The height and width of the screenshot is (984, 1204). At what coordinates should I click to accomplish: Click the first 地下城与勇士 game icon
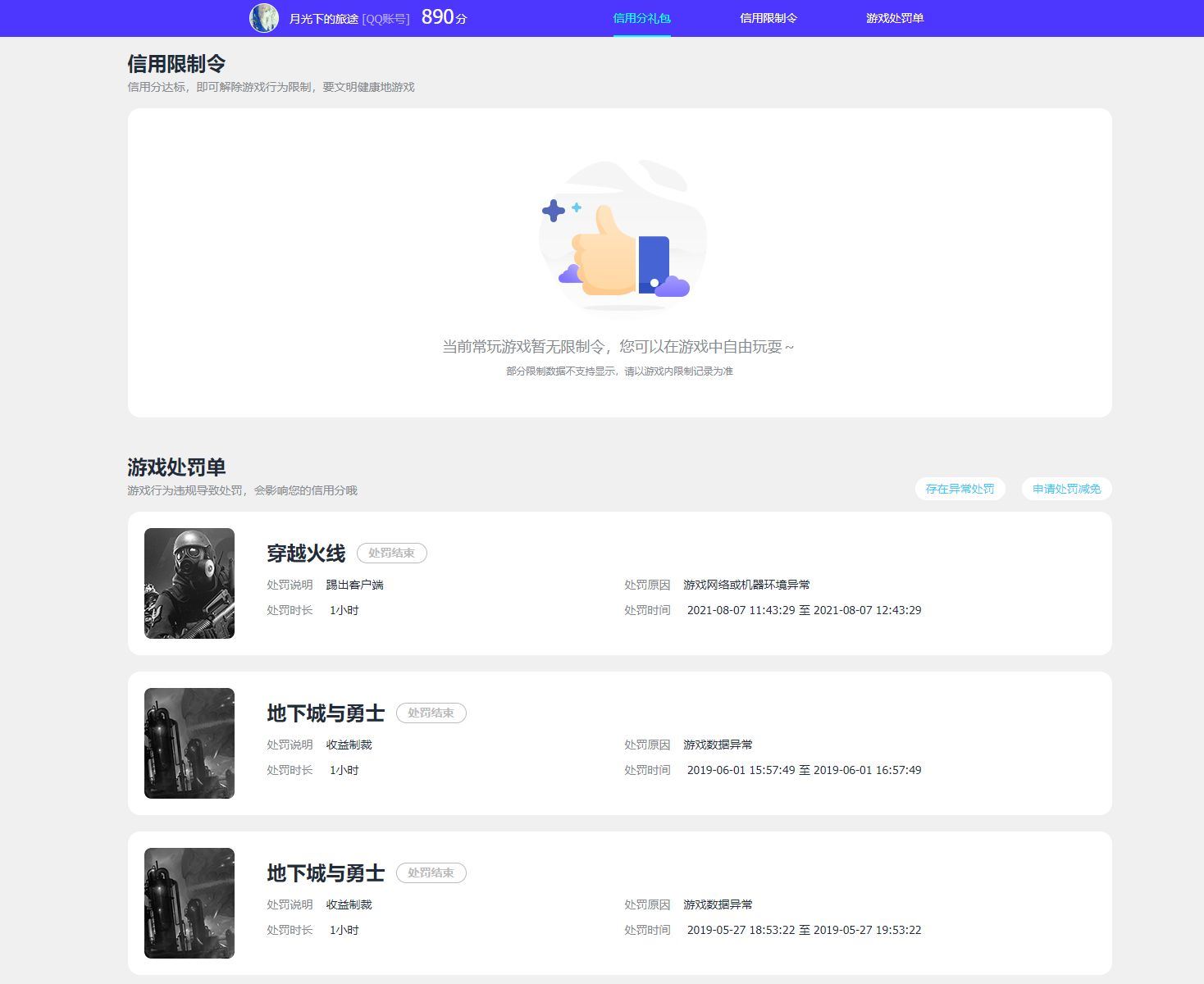point(189,743)
